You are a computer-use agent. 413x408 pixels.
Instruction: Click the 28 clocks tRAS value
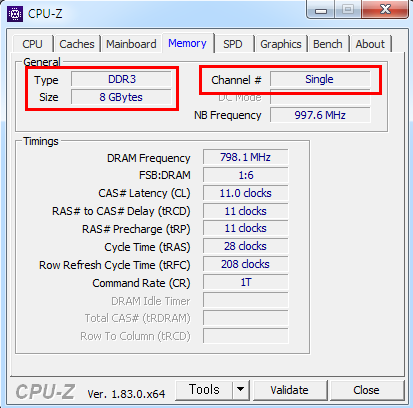click(x=246, y=246)
